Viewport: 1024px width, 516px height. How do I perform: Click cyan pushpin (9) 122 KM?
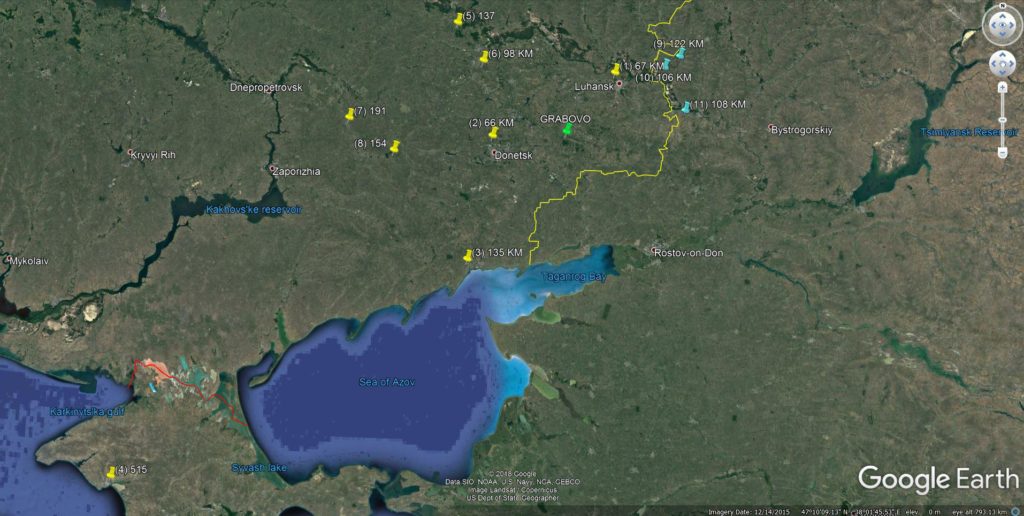coord(680,53)
